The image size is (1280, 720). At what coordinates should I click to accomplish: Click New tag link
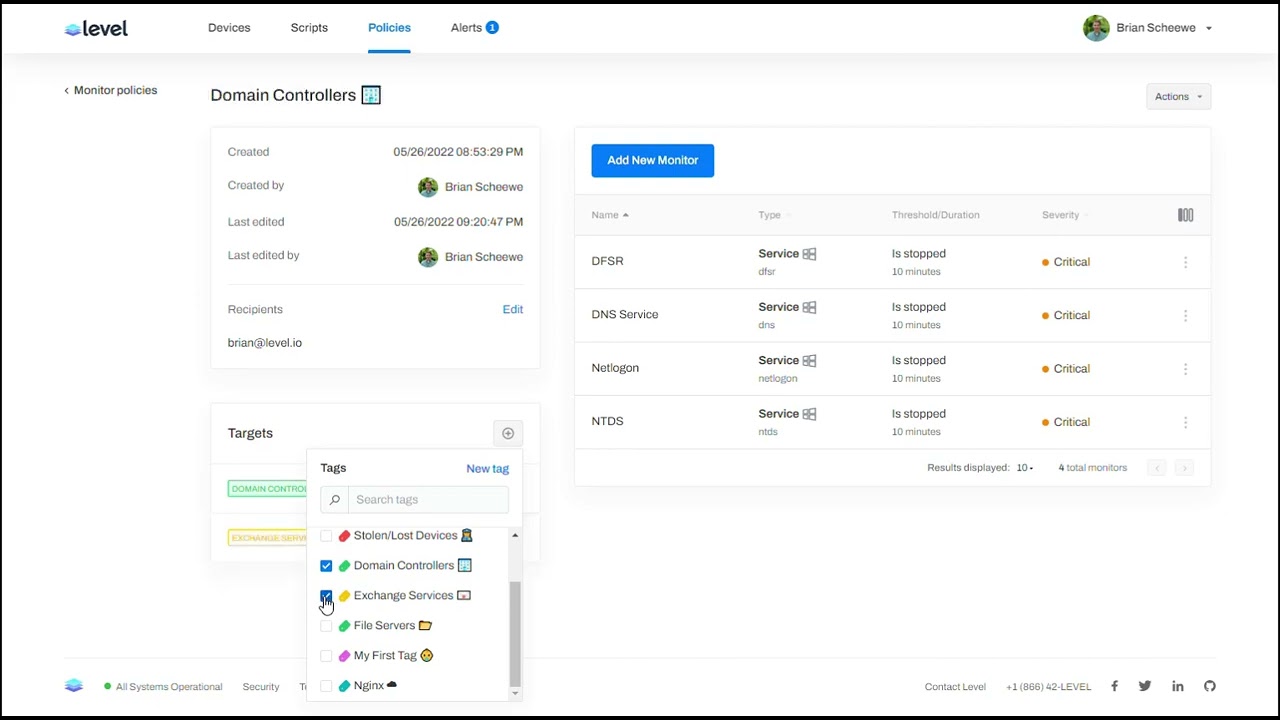pyautogui.click(x=487, y=469)
